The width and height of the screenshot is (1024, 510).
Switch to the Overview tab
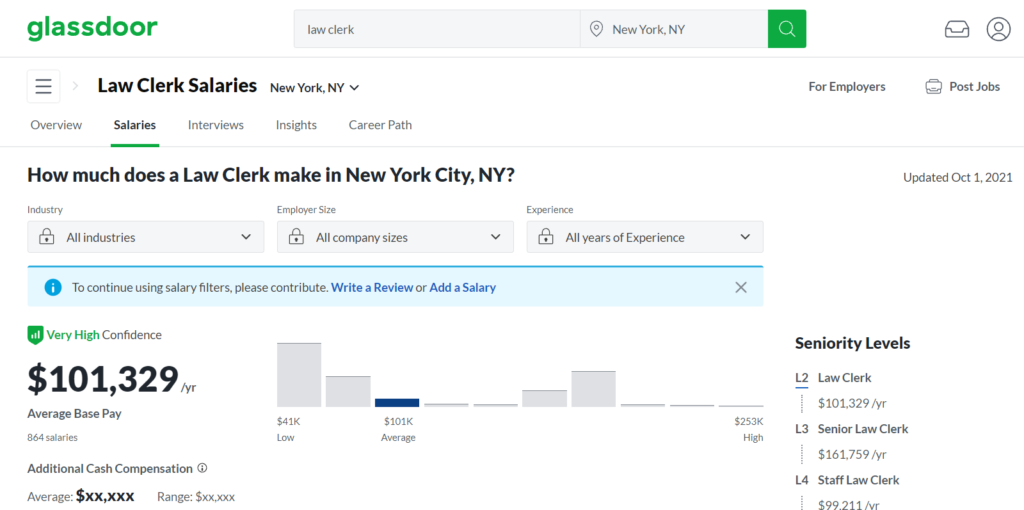coord(56,125)
